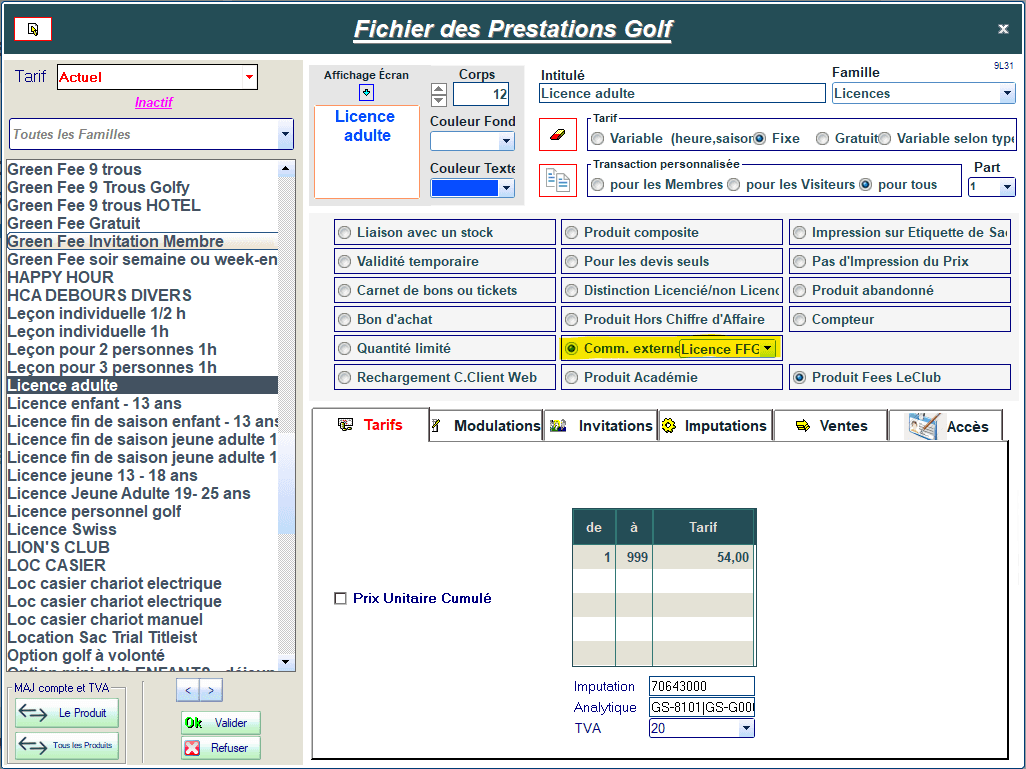The image size is (1026, 769).
Task: Check the Prix Unitaire Cumulé checkbox
Action: click(x=340, y=598)
